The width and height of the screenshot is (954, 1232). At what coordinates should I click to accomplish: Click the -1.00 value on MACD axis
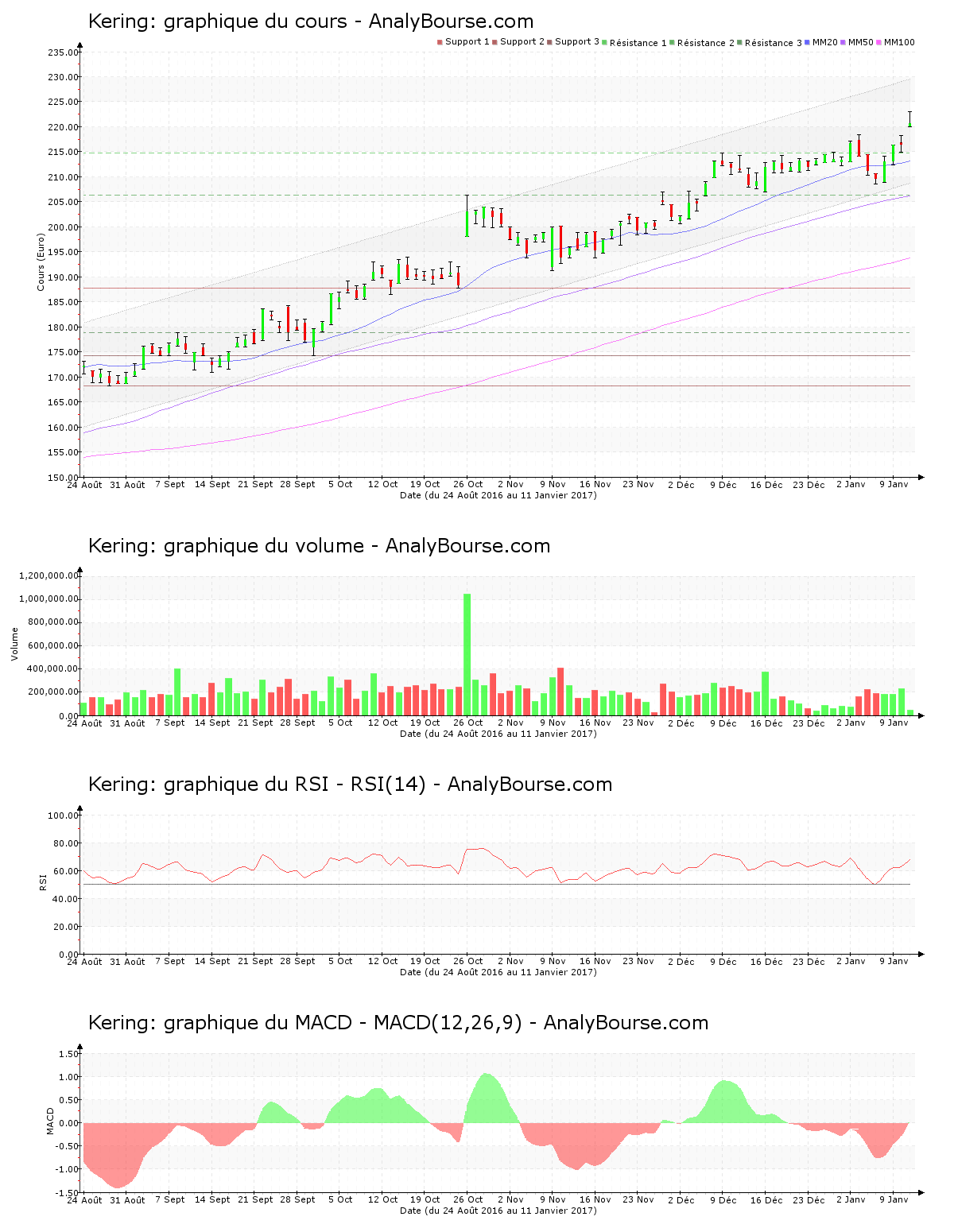(x=68, y=1169)
